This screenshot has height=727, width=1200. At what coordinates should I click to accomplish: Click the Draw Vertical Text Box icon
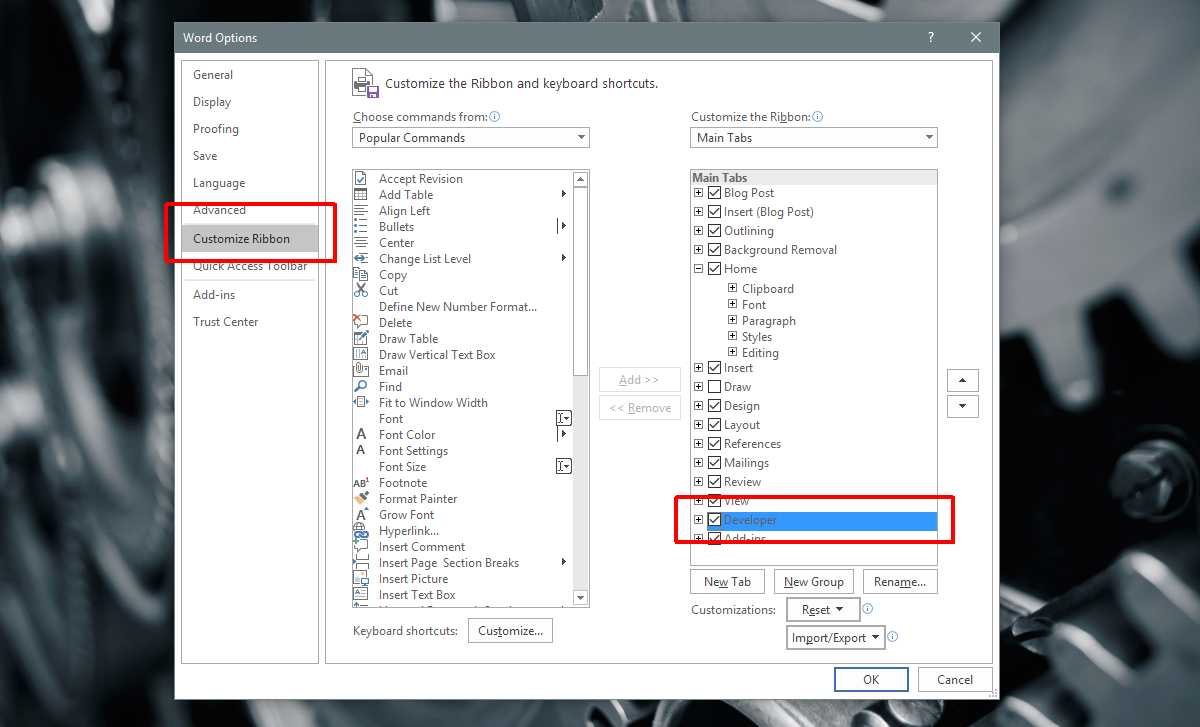pos(361,355)
